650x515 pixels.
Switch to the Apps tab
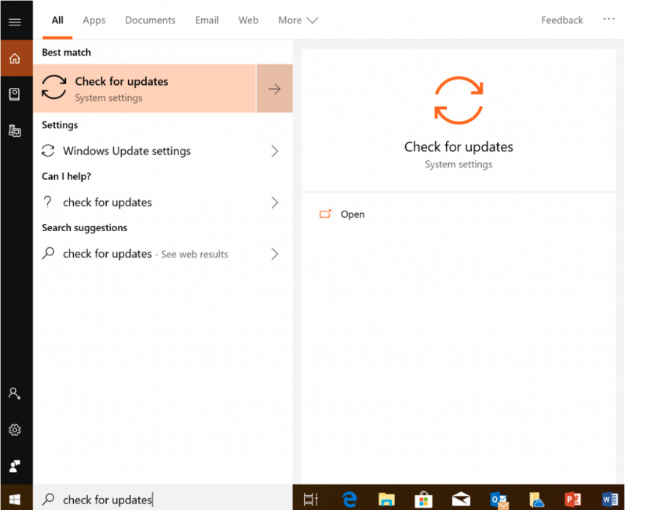94,20
